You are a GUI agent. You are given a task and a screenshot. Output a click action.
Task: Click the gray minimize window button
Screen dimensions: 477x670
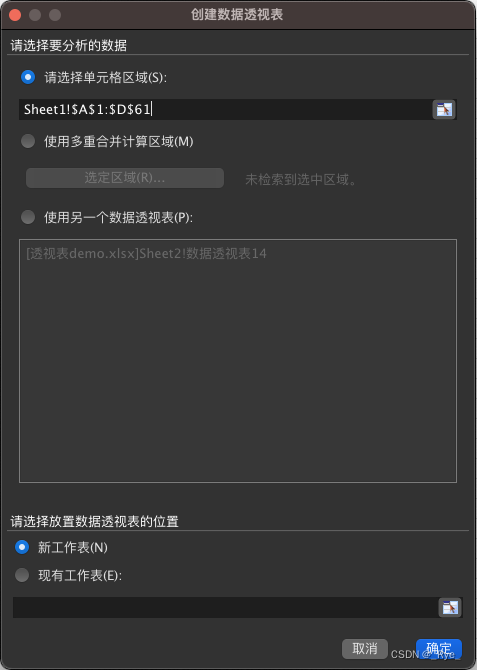[x=35, y=15]
